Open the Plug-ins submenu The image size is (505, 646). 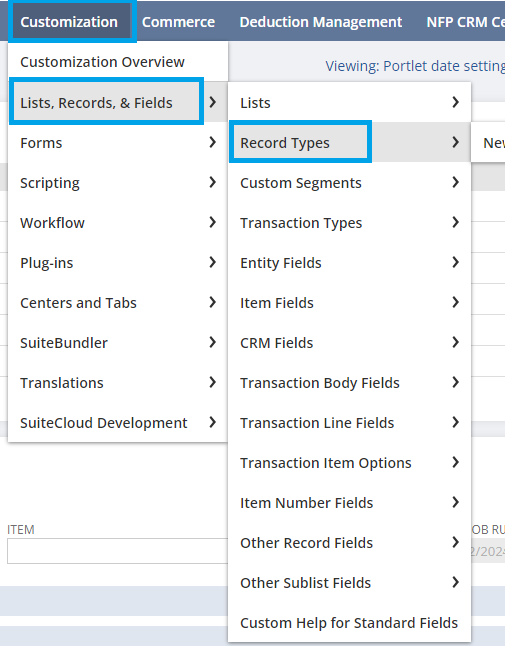tap(118, 262)
